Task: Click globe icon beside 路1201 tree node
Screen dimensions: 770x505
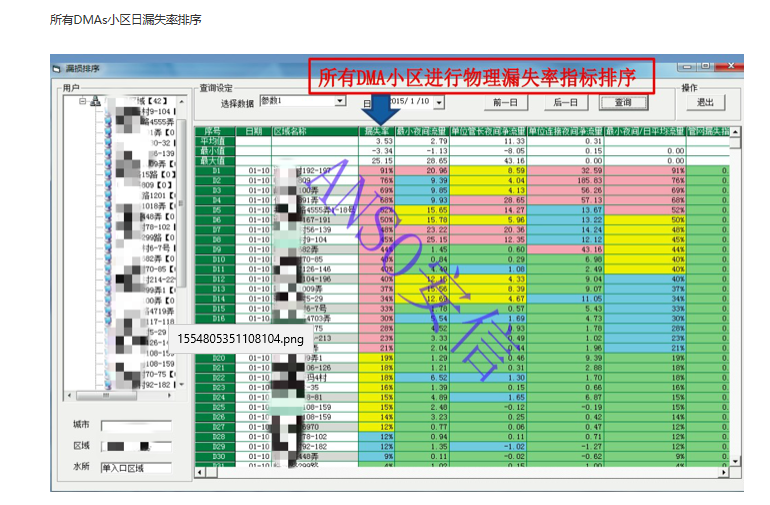Action: coord(108,196)
